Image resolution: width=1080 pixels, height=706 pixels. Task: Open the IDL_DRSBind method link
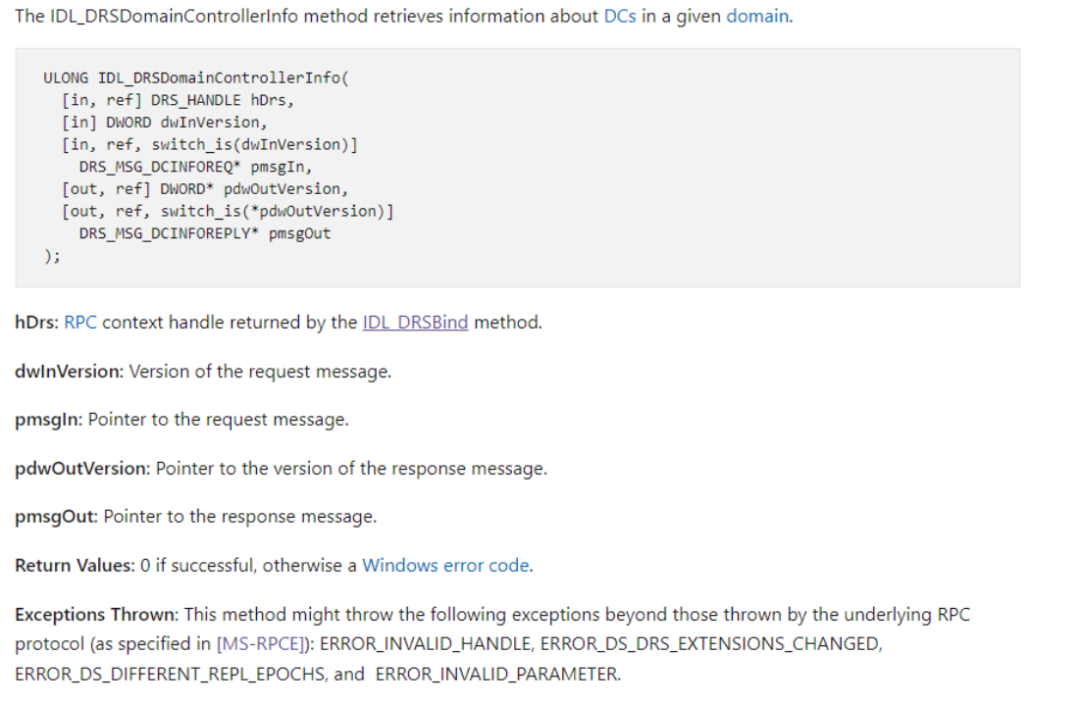pos(415,322)
